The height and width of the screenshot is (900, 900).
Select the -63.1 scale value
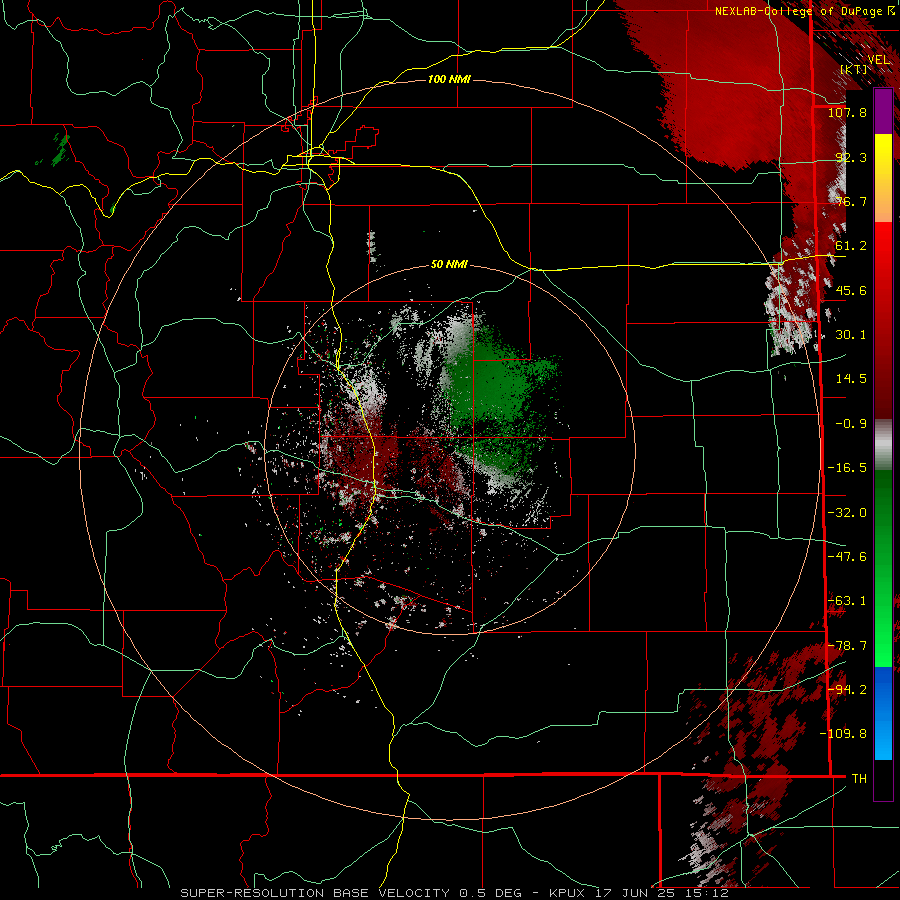[847, 601]
